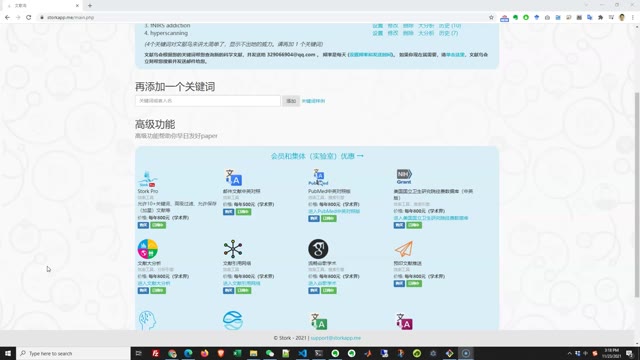Click the colorful 文献大分析 circle icon
The image size is (640, 360).
tap(147, 249)
